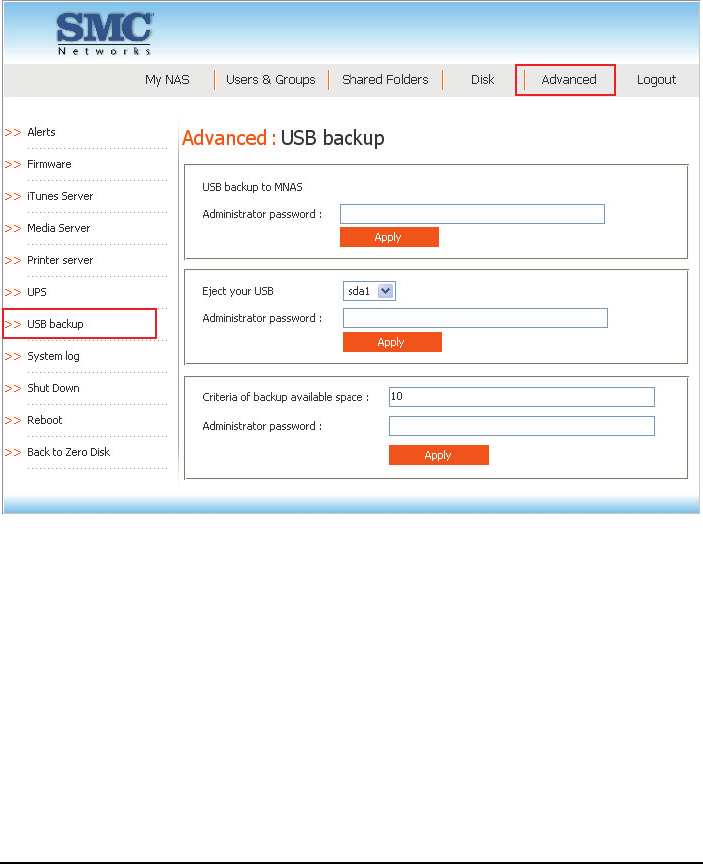Click the double-arrow icon beside UPS
The width and height of the screenshot is (703, 864).
click(x=13, y=292)
